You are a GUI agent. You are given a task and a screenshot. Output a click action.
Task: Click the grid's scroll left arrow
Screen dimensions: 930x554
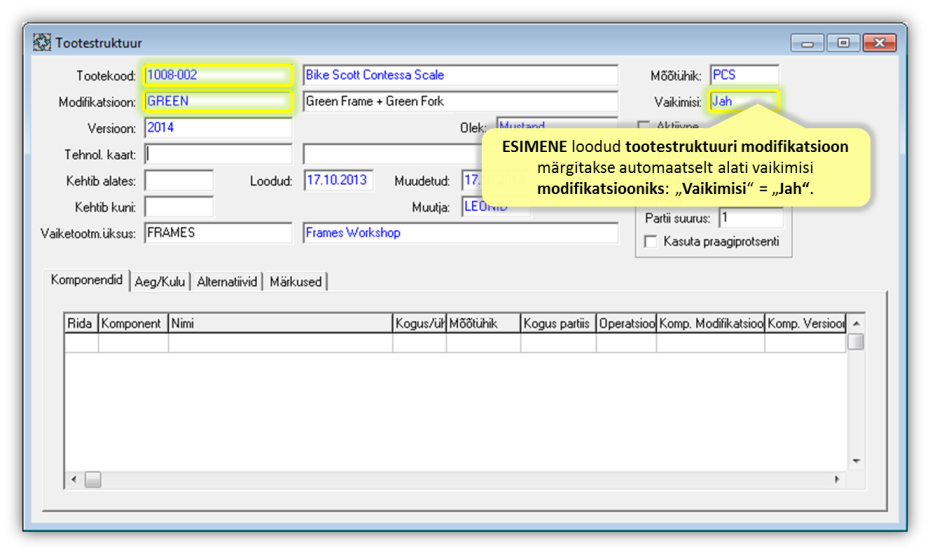tap(74, 480)
